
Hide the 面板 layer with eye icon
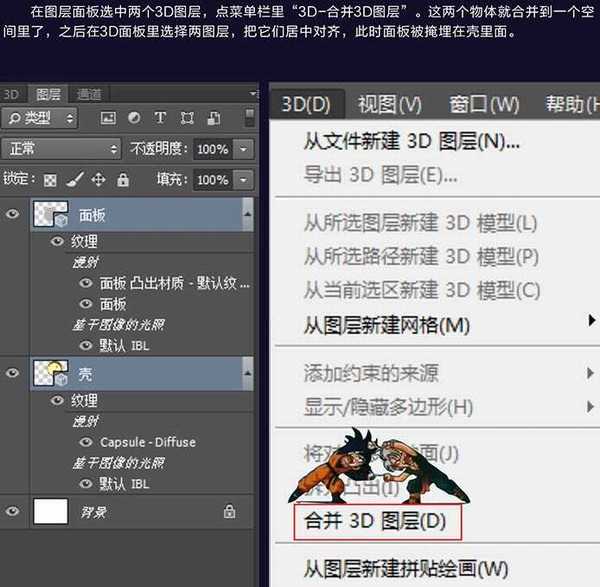pos(13,213)
